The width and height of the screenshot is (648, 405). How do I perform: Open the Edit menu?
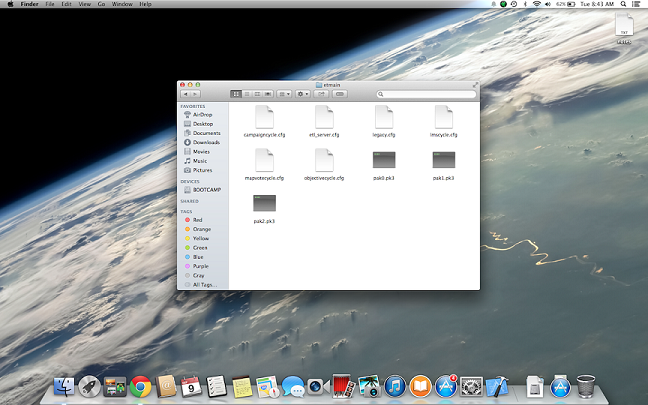[x=66, y=4]
